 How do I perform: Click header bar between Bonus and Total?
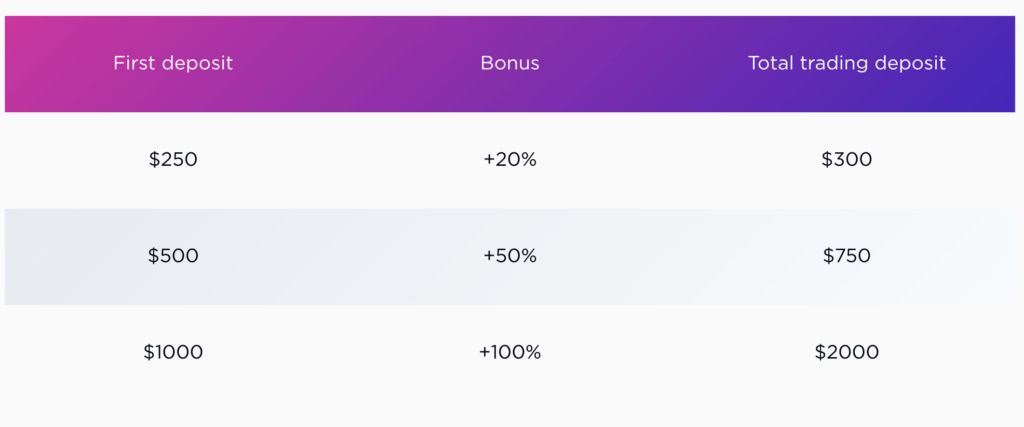point(644,63)
